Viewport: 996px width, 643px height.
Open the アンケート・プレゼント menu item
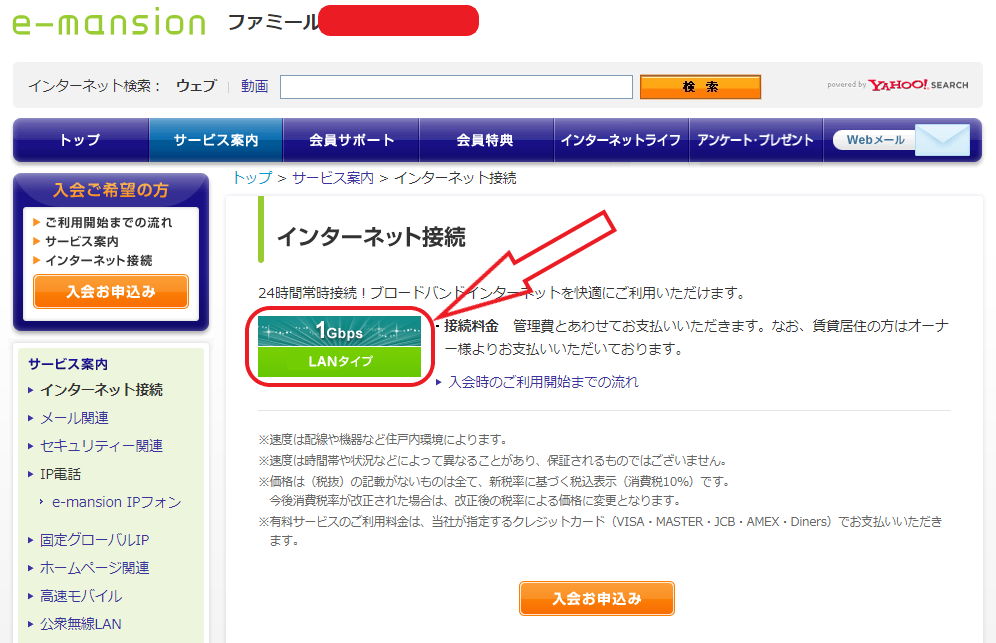coord(757,140)
